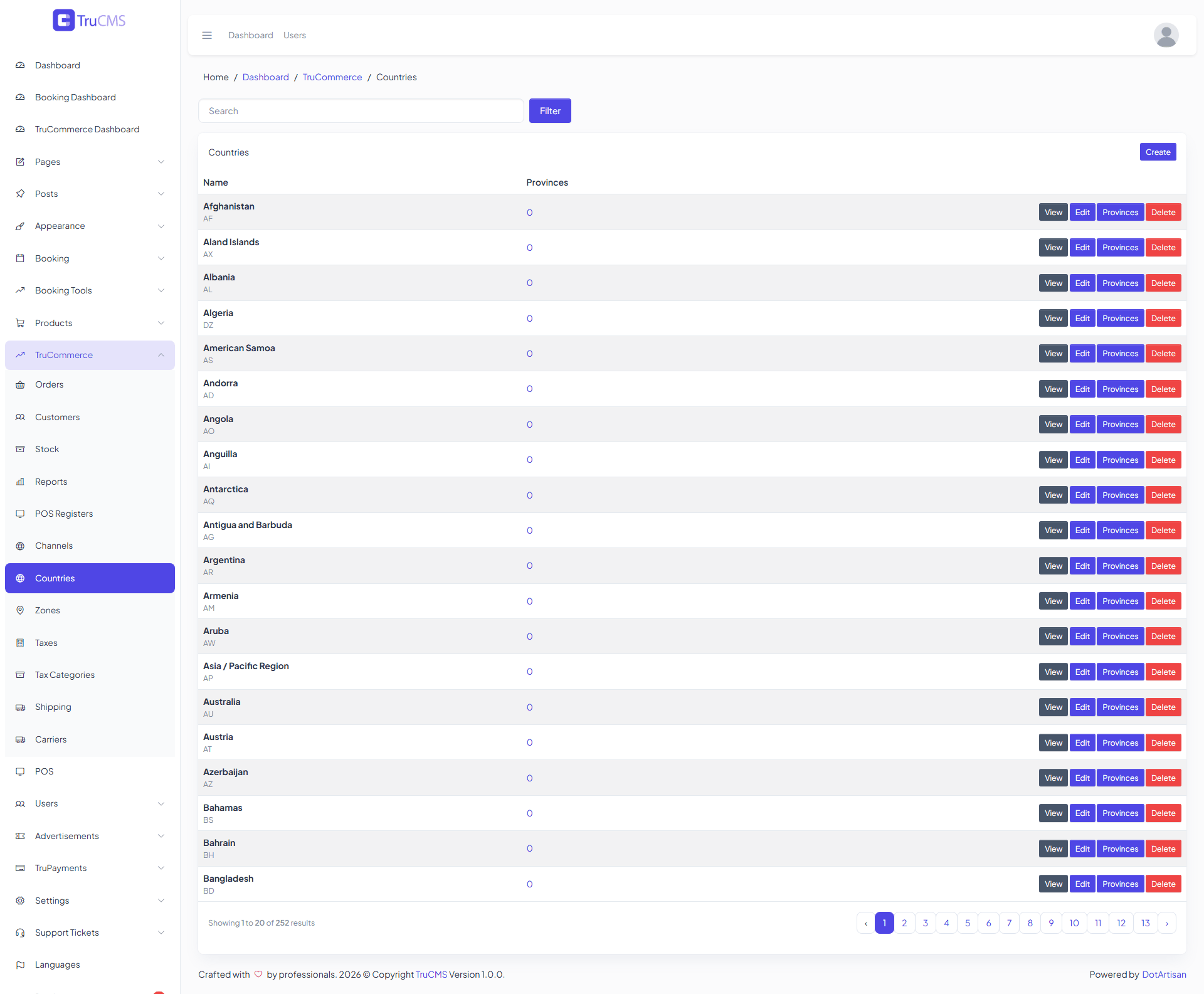Open Users in the top navigation

pyautogui.click(x=295, y=35)
